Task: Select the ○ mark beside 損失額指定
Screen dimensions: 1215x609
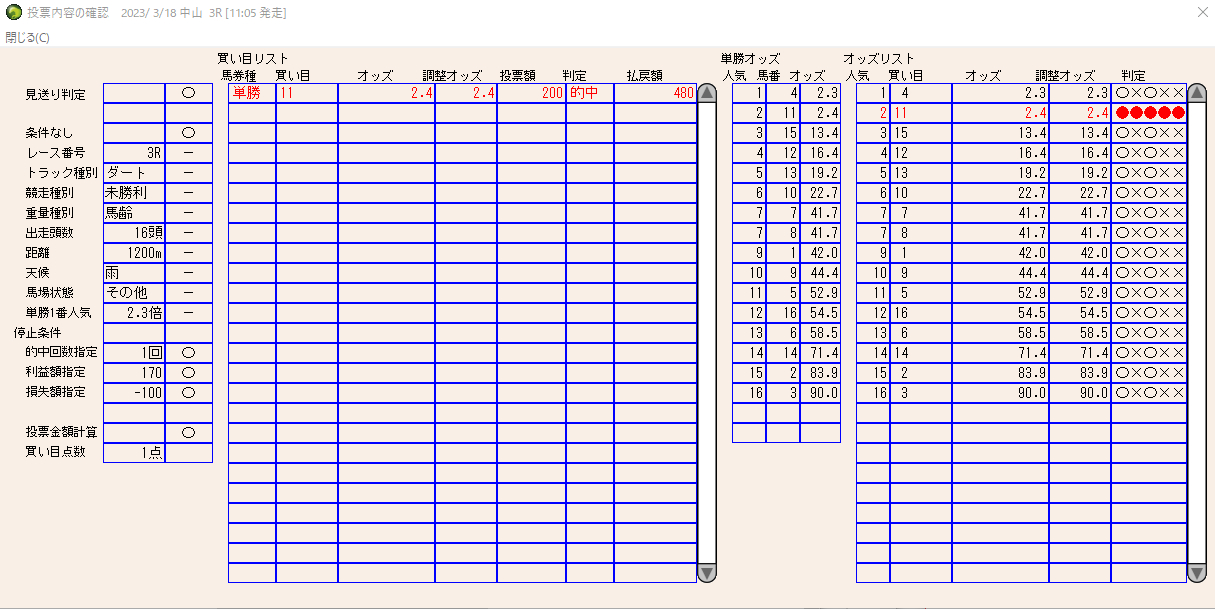Action: 188,393
